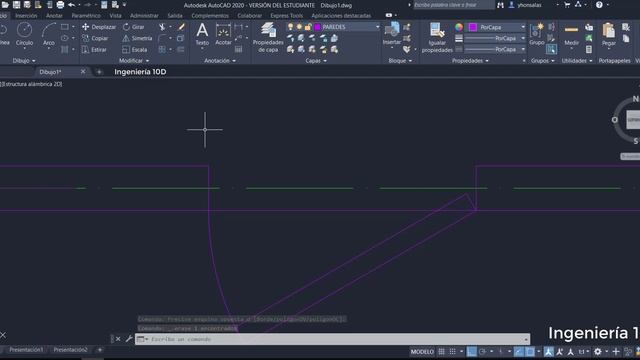The image size is (640, 360).
Task: Switch to Presentación1 layout tab
Action: (26, 350)
